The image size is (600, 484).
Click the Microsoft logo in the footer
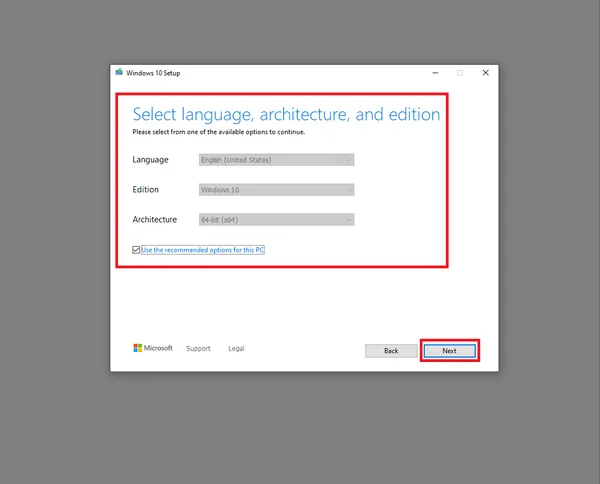pos(153,348)
